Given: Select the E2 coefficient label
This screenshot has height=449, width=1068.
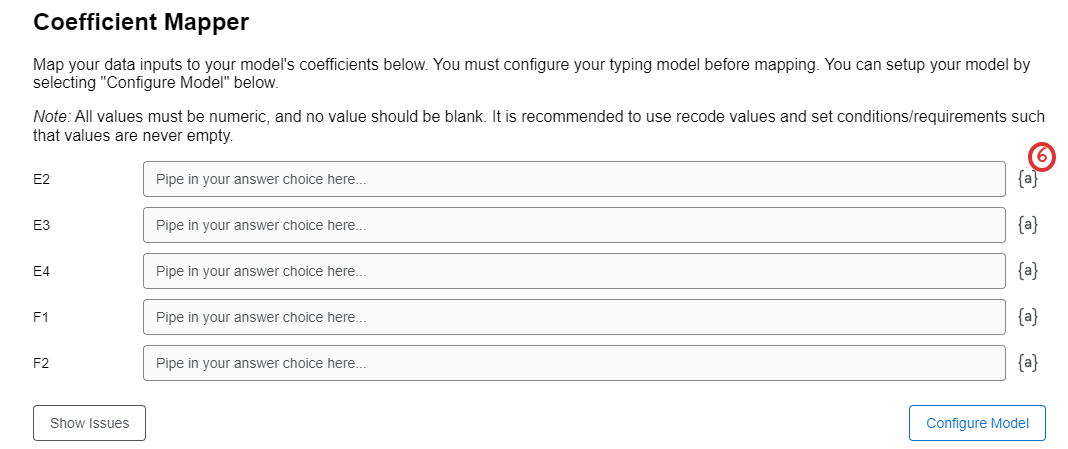Looking at the screenshot, I should pyautogui.click(x=42, y=180).
